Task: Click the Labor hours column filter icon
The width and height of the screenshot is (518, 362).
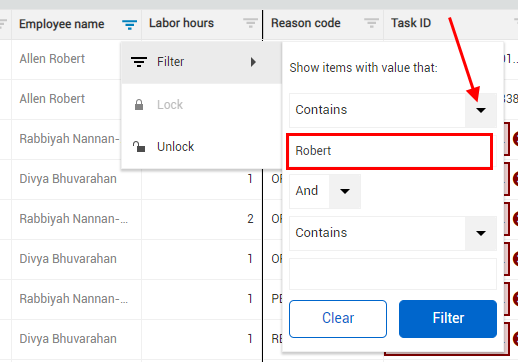Action: pyautogui.click(x=250, y=23)
